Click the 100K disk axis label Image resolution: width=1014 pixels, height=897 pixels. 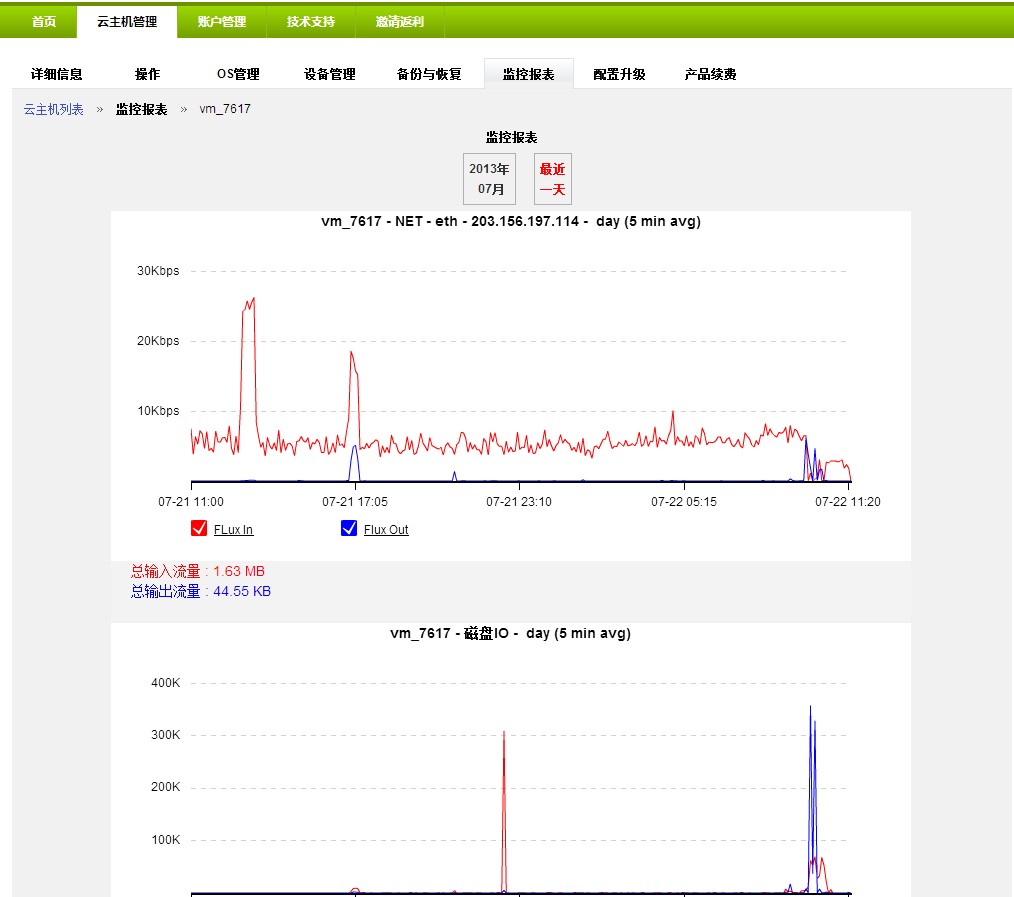tap(166, 840)
